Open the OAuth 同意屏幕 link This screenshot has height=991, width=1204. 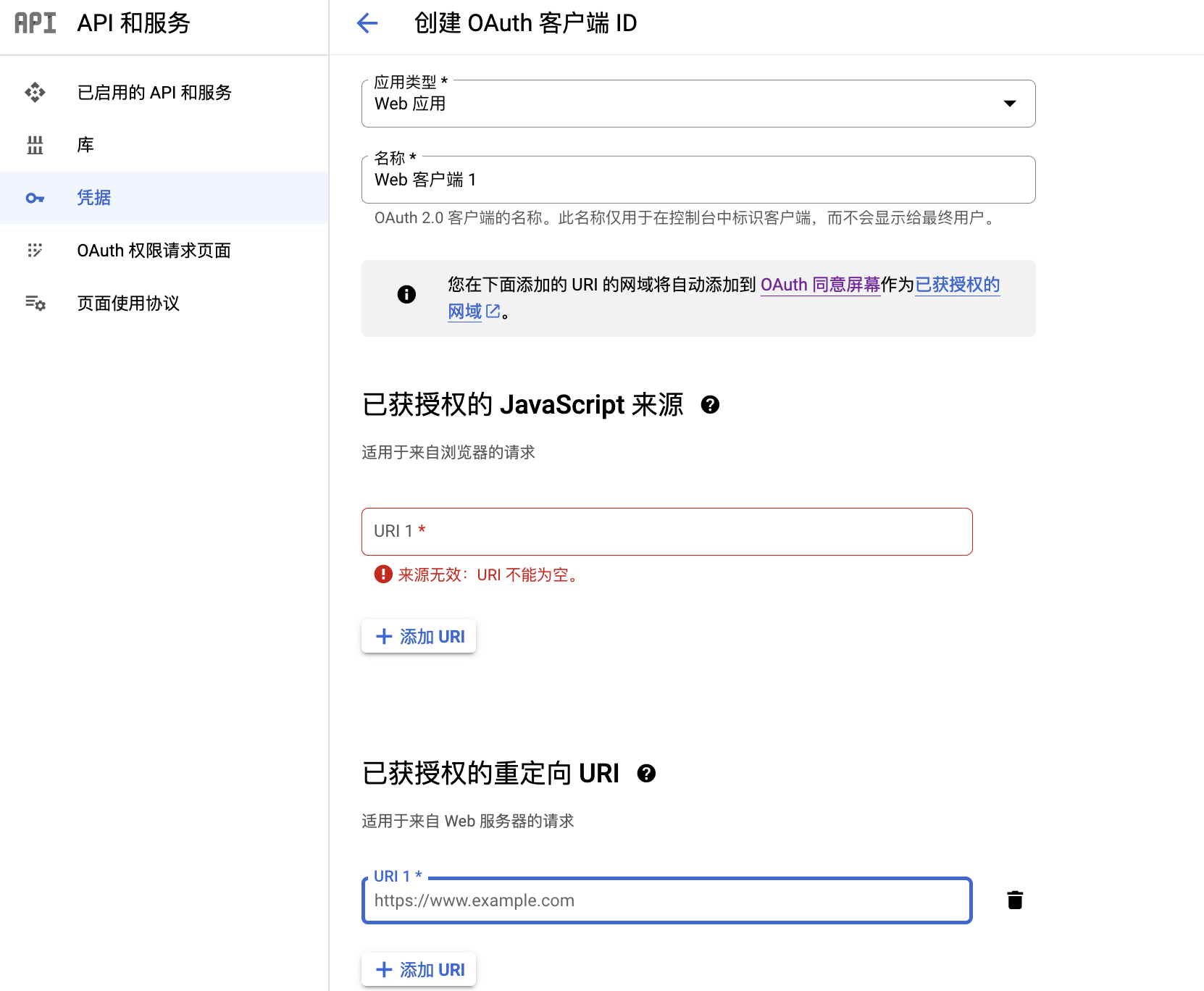click(x=820, y=285)
